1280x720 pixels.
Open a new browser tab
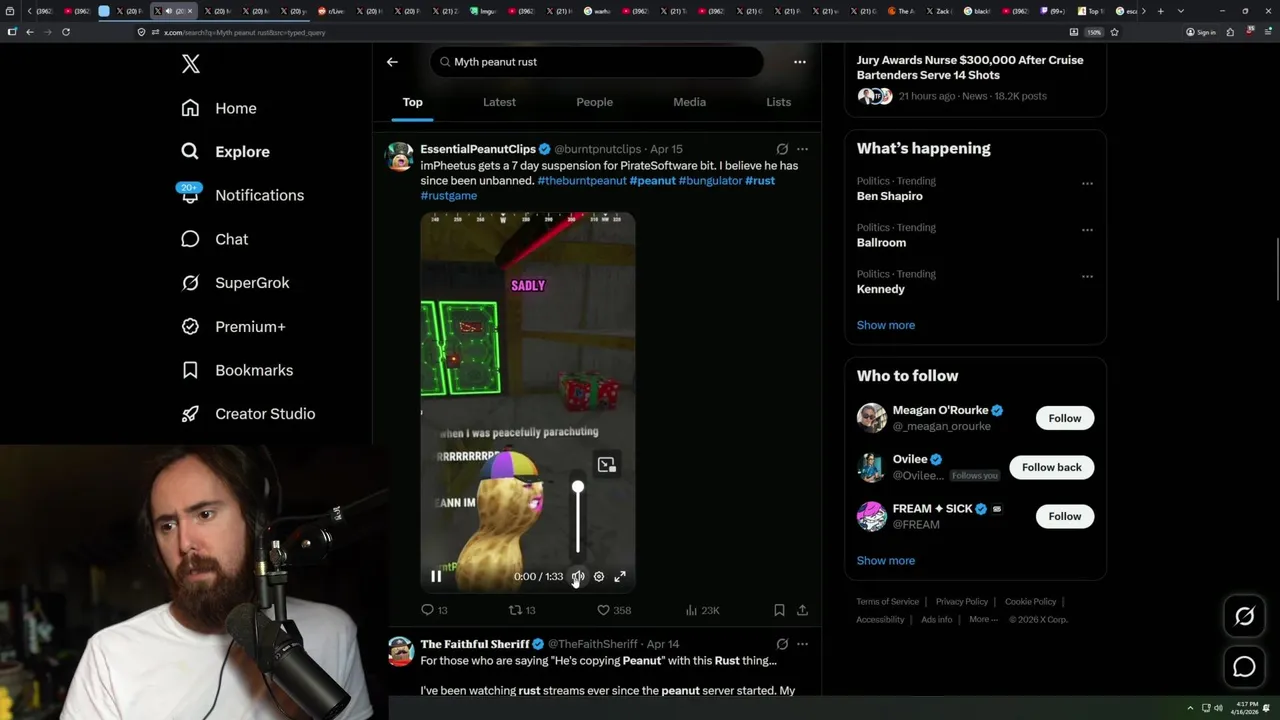[1160, 11]
